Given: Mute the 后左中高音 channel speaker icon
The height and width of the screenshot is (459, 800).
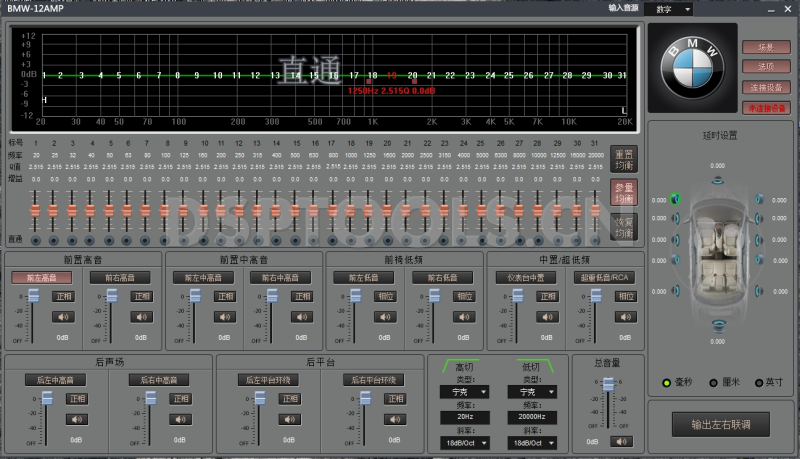Looking at the screenshot, I should point(78,418).
